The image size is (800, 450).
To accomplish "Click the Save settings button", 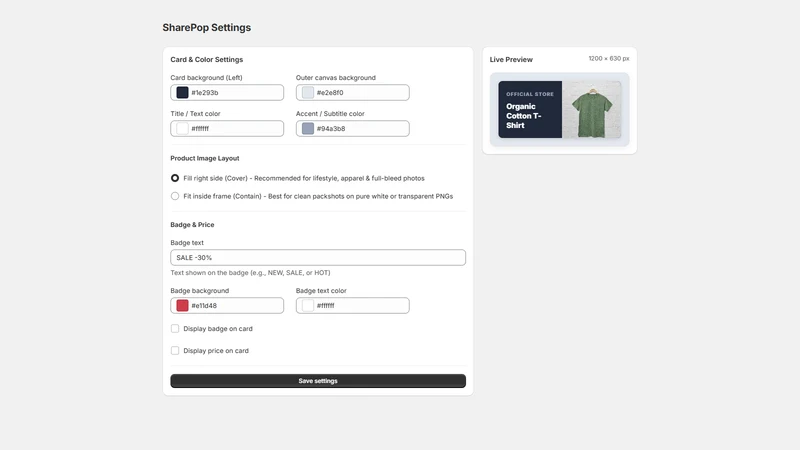I will 318,381.
